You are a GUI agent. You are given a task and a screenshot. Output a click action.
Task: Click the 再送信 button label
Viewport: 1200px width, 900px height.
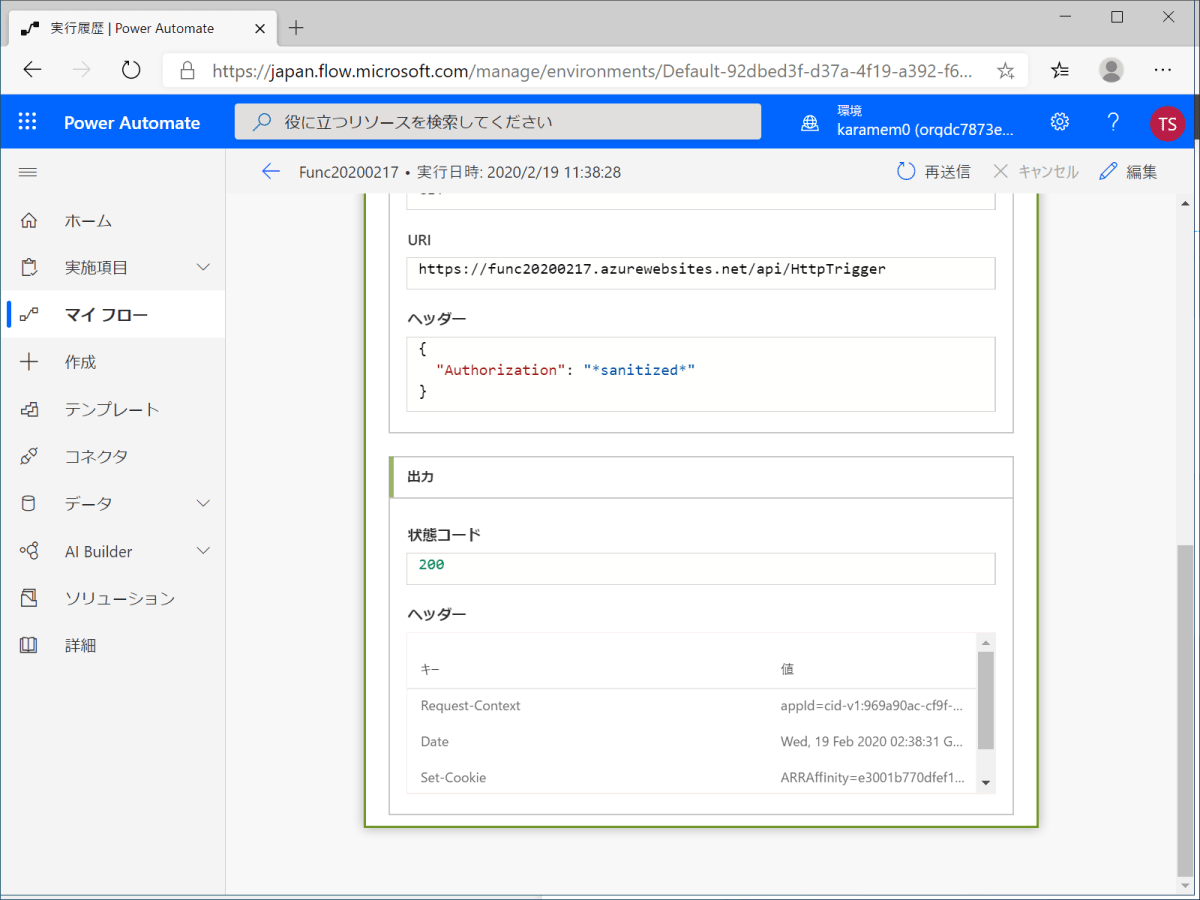click(x=947, y=172)
